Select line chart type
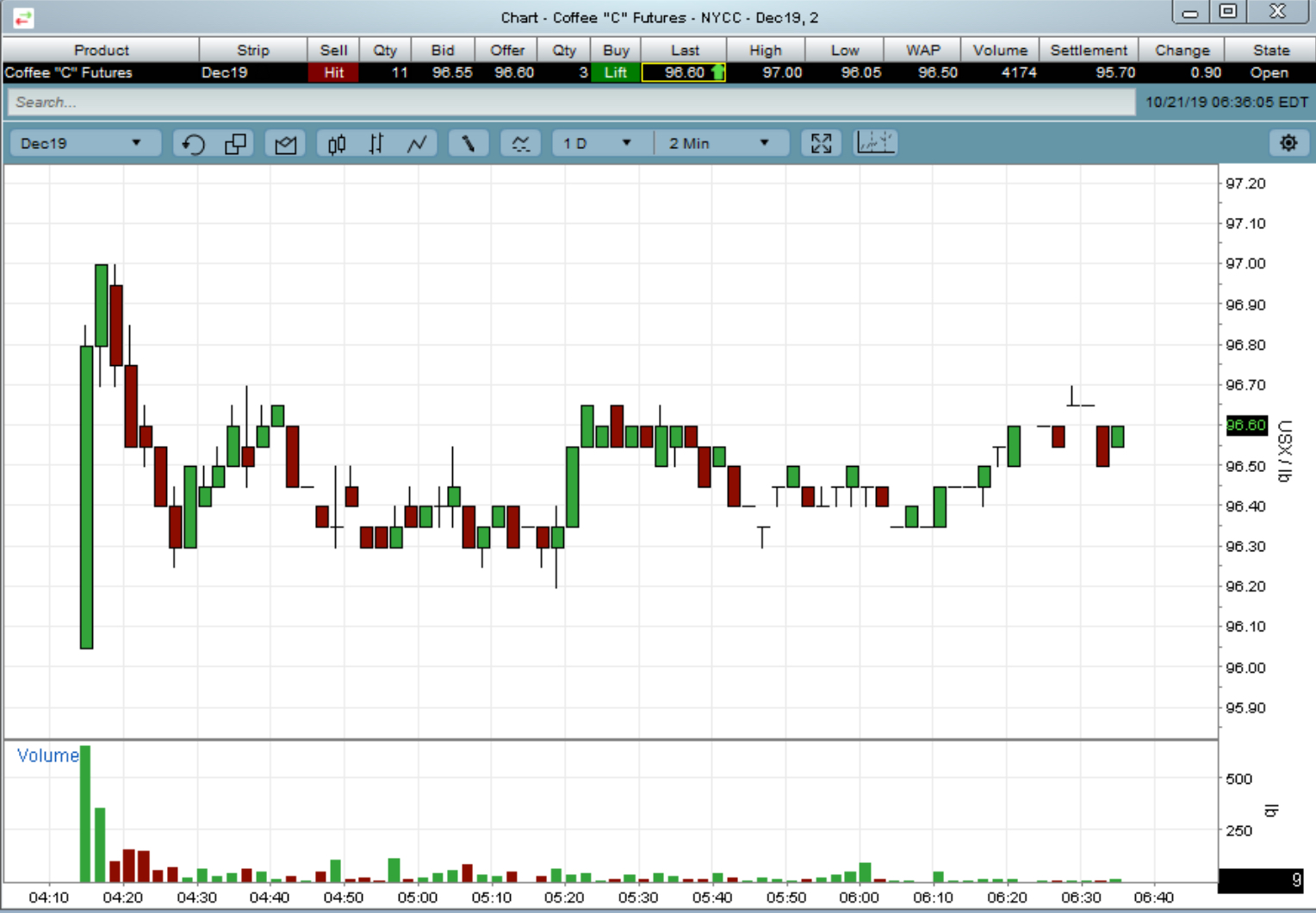The image size is (1316, 919). 417,144
